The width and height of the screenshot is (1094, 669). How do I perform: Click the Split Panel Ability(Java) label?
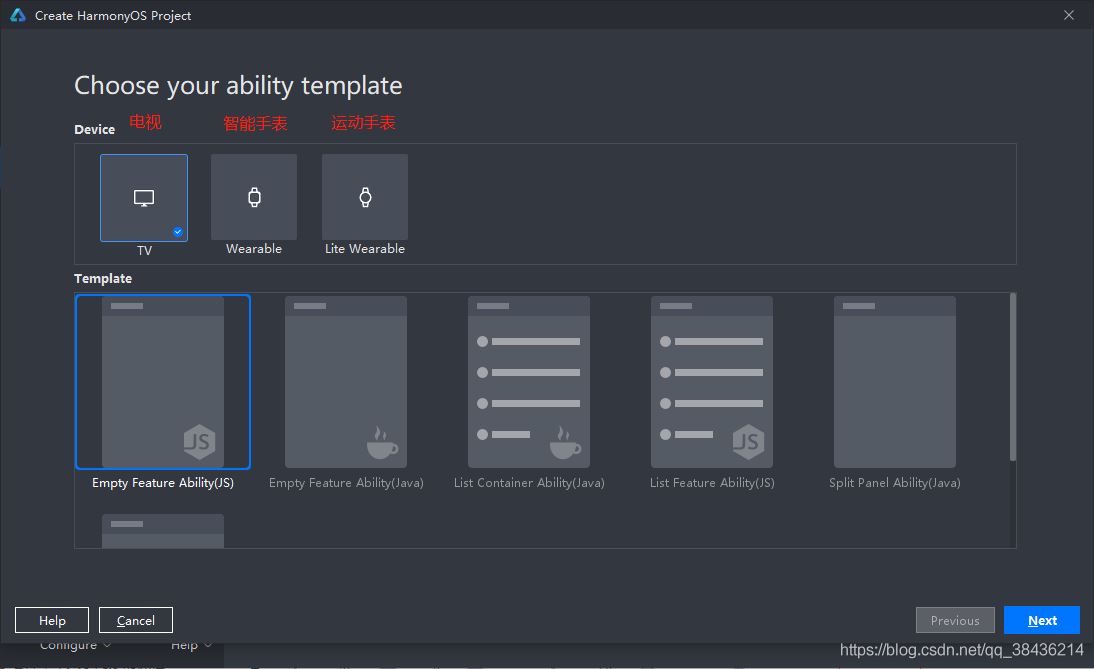[894, 483]
